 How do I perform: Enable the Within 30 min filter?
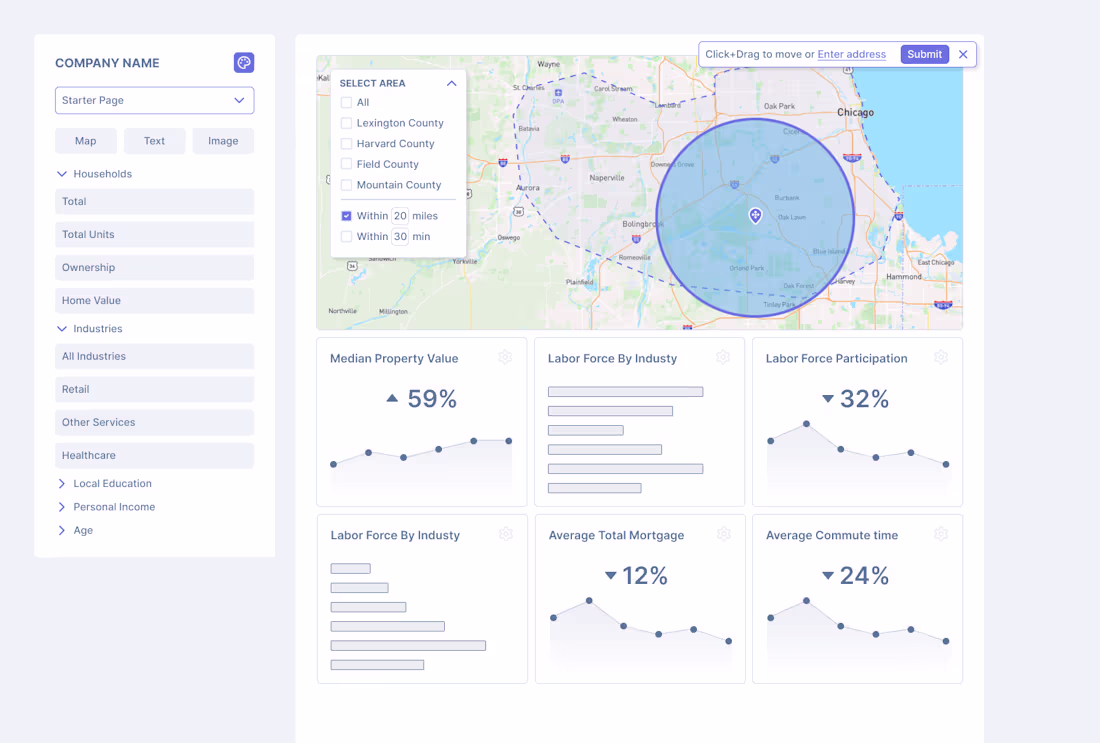point(347,236)
